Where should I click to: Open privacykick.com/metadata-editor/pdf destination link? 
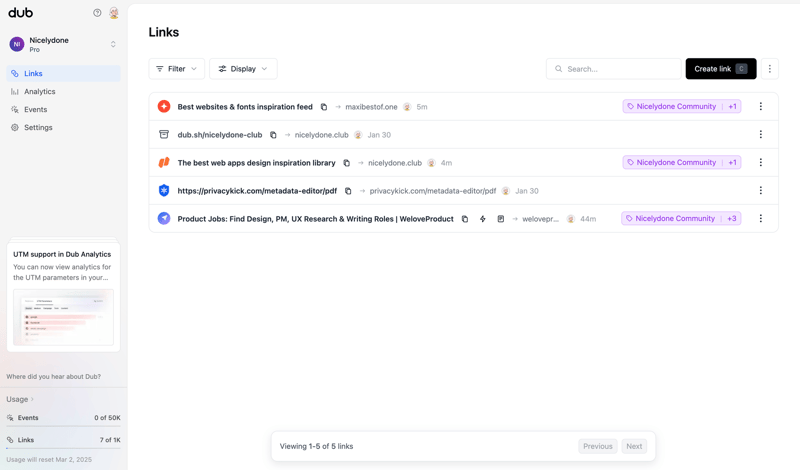pyautogui.click(x=433, y=191)
